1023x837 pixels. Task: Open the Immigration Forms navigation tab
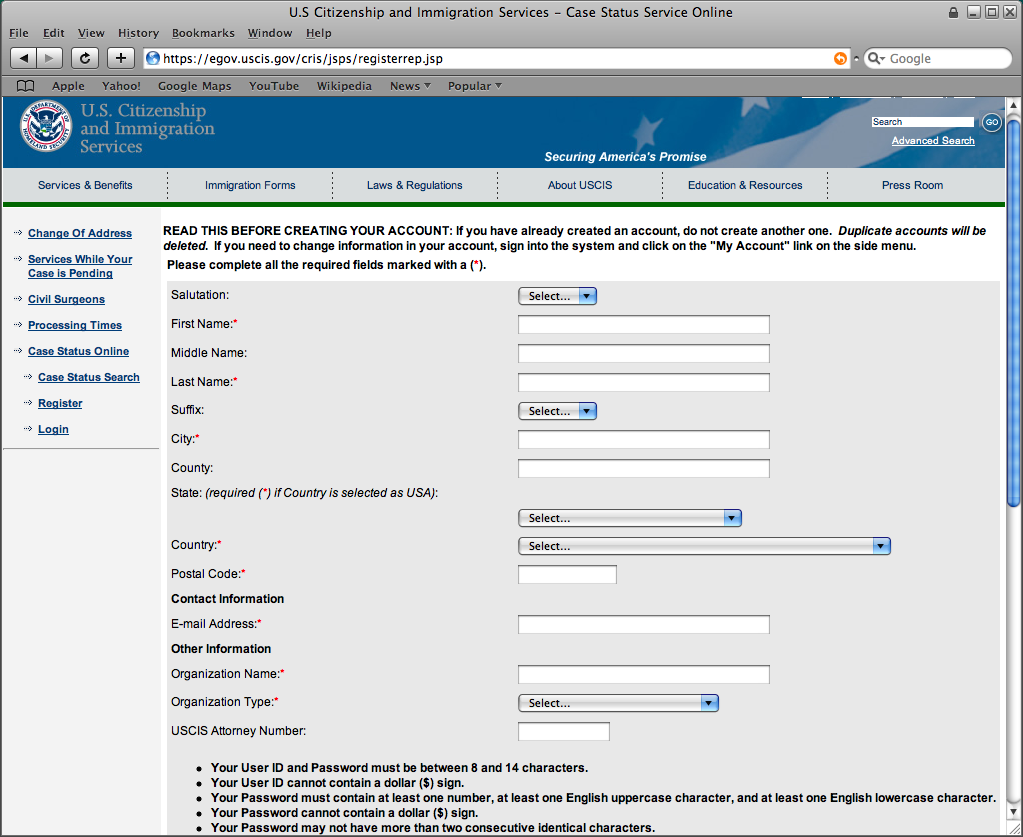point(250,185)
